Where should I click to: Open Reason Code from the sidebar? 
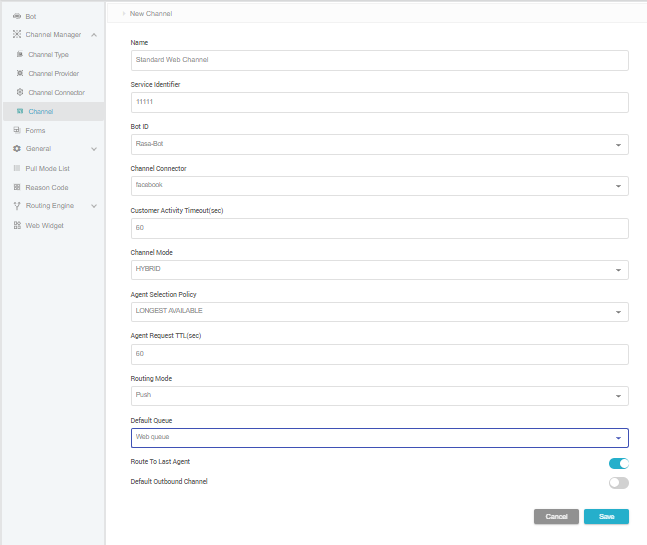(x=46, y=187)
